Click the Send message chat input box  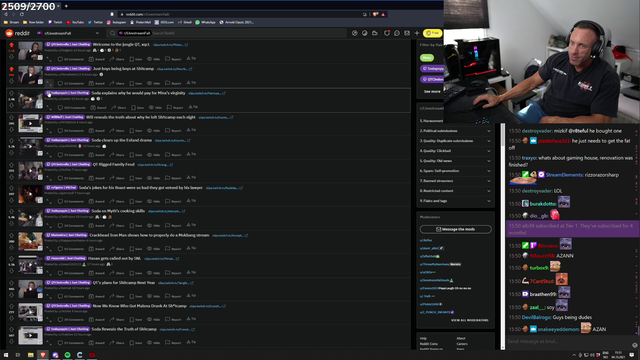568,341
